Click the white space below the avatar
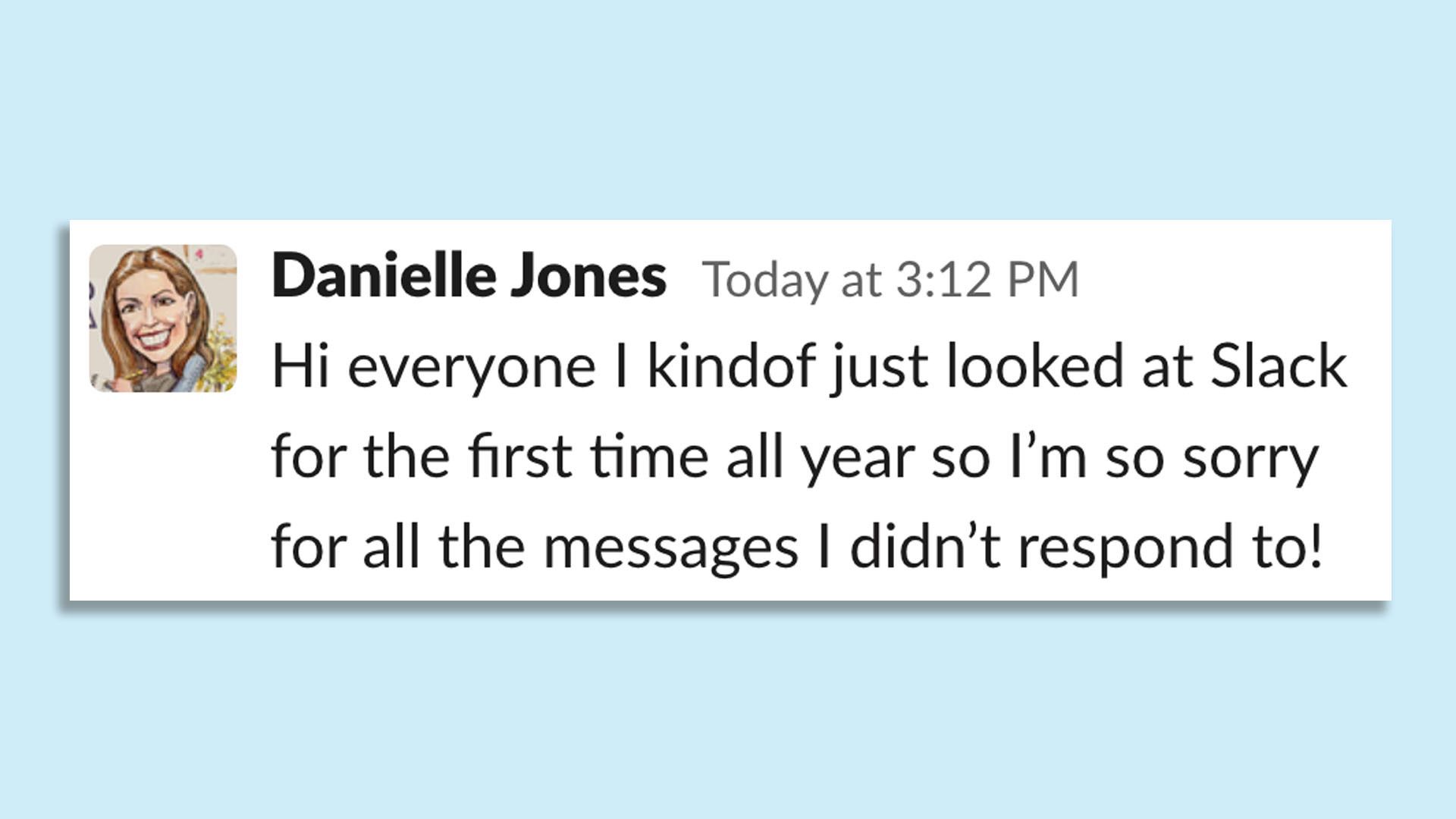 (163, 493)
